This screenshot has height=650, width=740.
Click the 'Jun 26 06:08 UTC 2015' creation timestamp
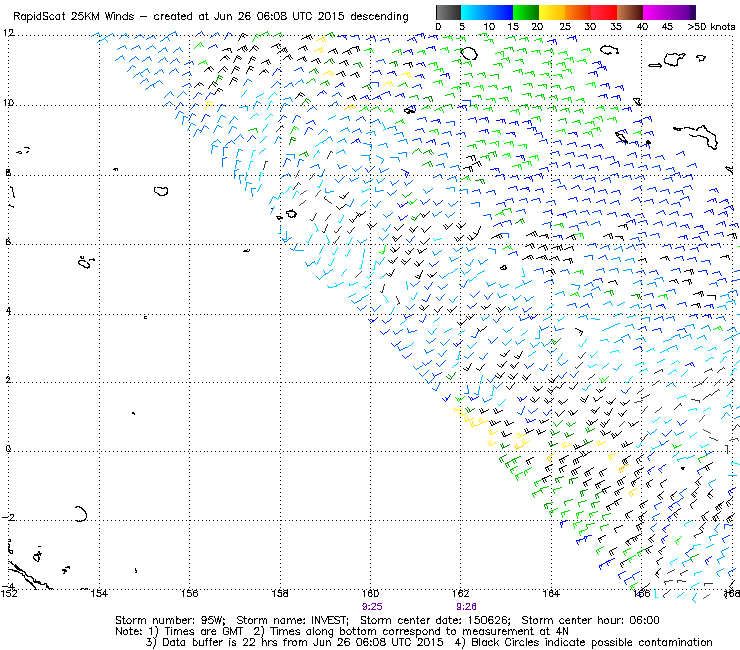(279, 16)
